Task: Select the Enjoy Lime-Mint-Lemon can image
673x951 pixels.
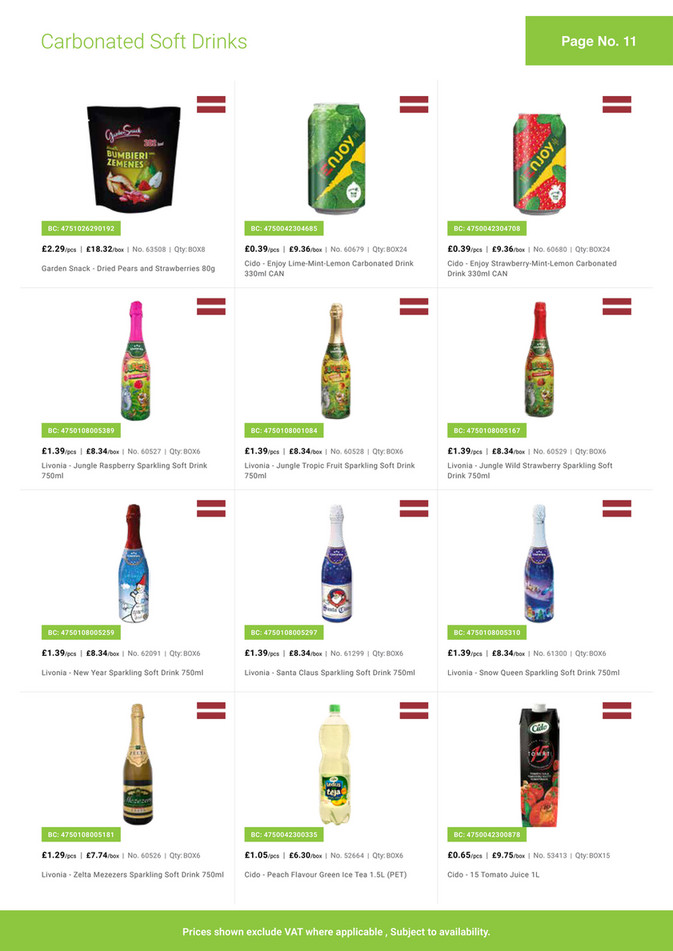Action: [336, 159]
